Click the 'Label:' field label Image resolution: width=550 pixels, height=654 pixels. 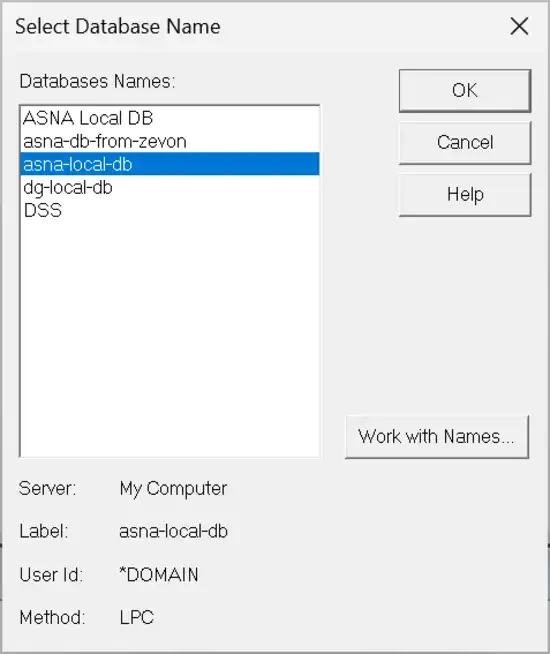(44, 531)
